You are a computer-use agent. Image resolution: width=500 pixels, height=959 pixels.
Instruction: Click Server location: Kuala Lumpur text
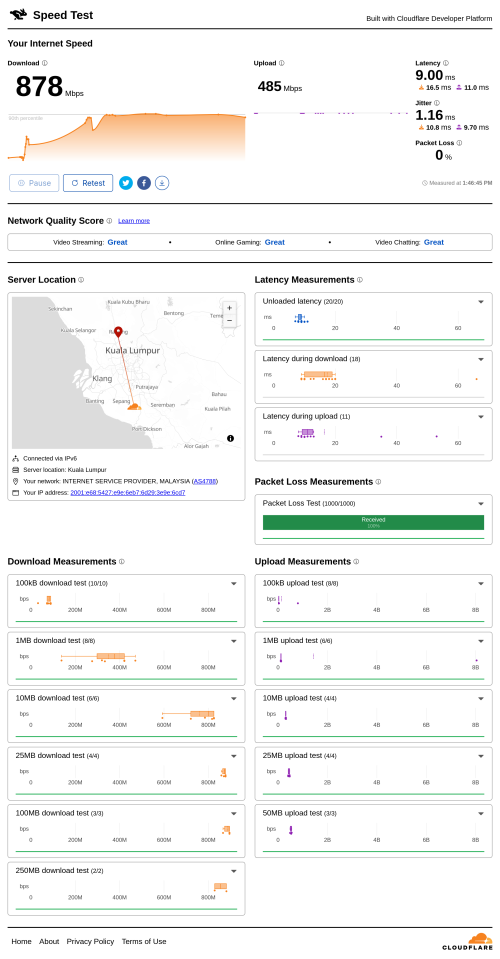pos(65,470)
